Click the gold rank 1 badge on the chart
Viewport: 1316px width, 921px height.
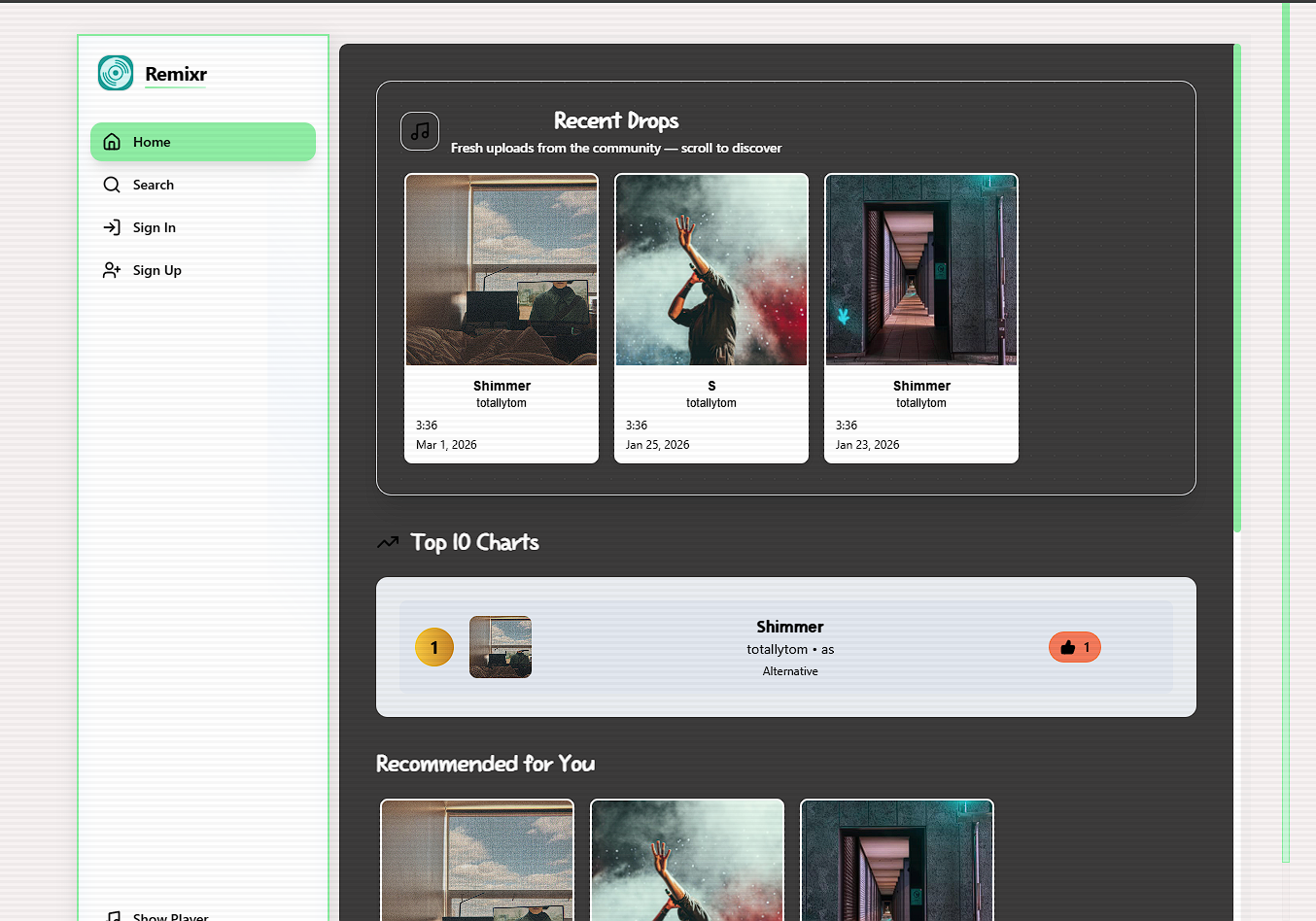(434, 647)
